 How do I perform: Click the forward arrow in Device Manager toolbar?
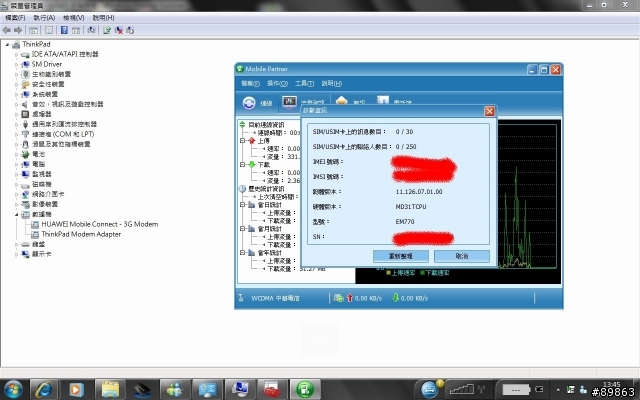(18, 30)
